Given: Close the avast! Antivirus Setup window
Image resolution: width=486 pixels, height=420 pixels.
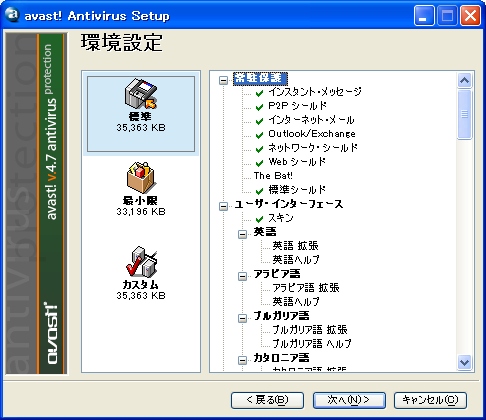Looking at the screenshot, I should (470, 16).
